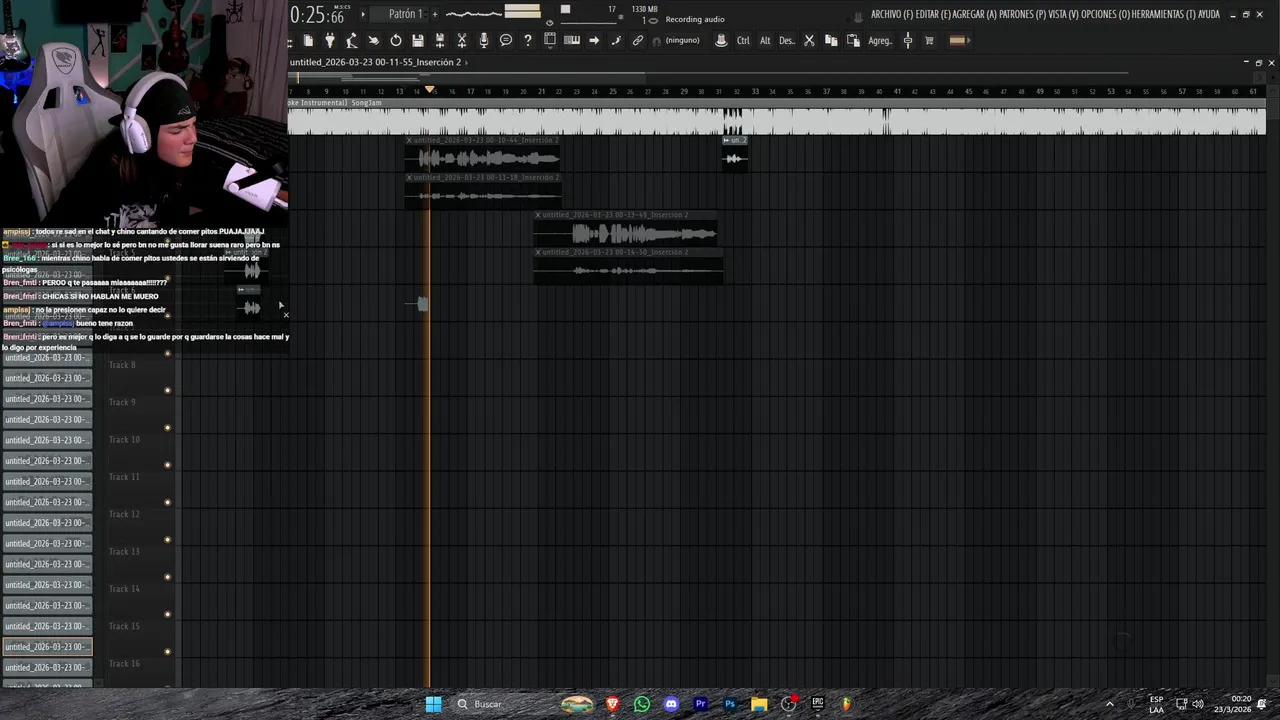This screenshot has height=720, width=1280.
Task: Click the scissors cut icon
Action: click(x=809, y=41)
